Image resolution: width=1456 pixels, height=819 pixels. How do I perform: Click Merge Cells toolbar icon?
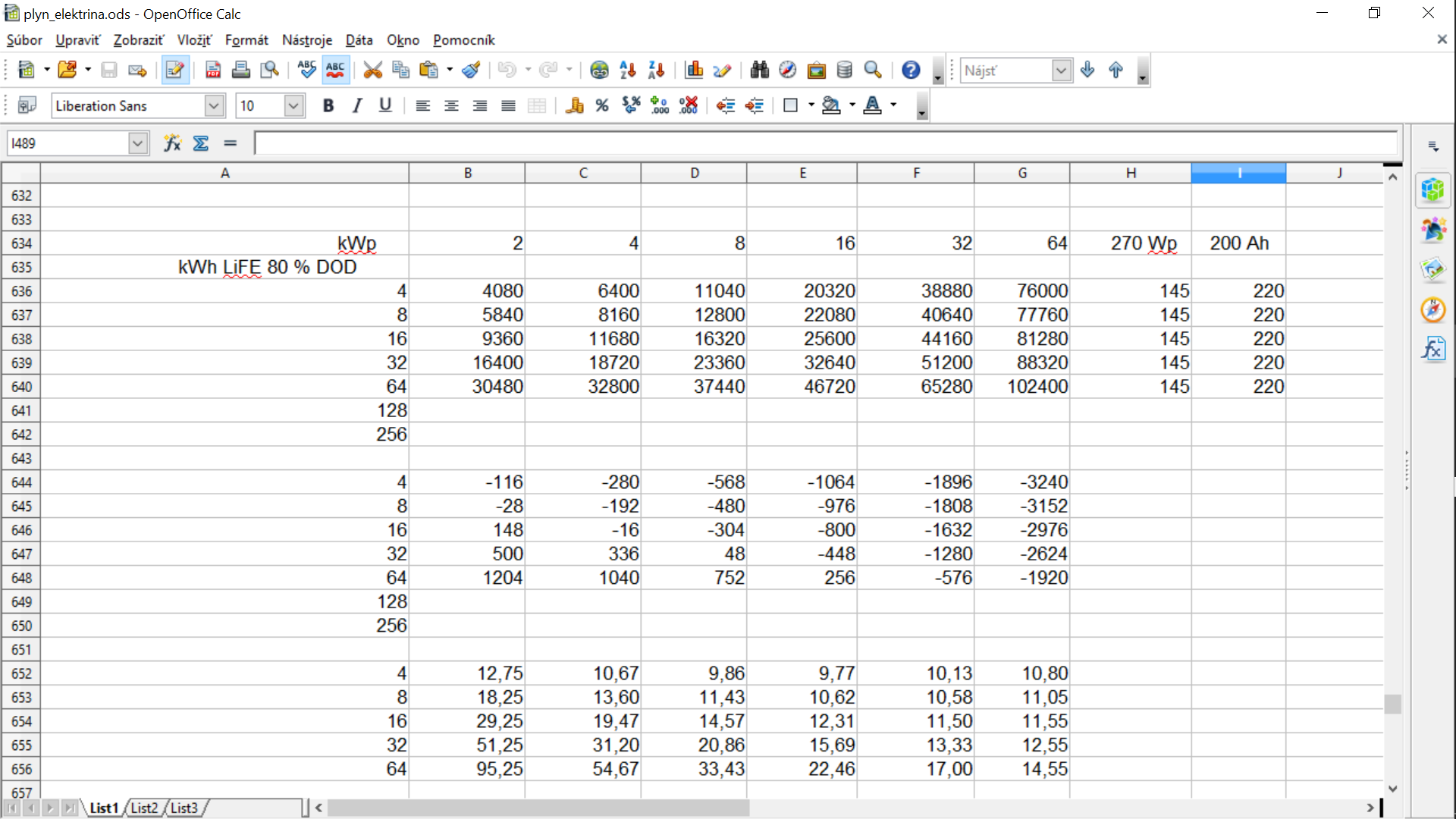click(x=537, y=106)
